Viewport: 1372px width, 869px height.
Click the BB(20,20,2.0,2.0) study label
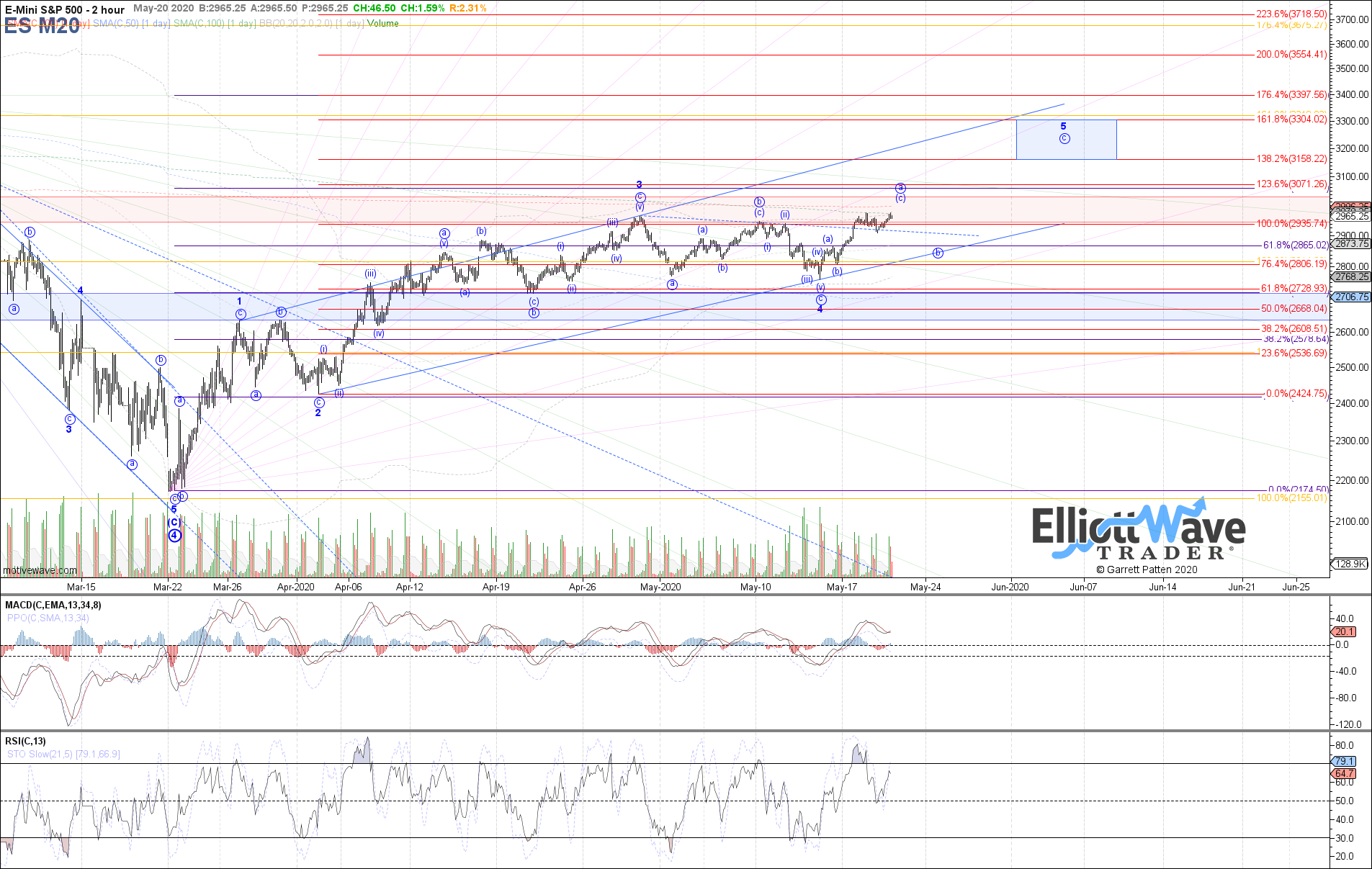click(x=311, y=23)
